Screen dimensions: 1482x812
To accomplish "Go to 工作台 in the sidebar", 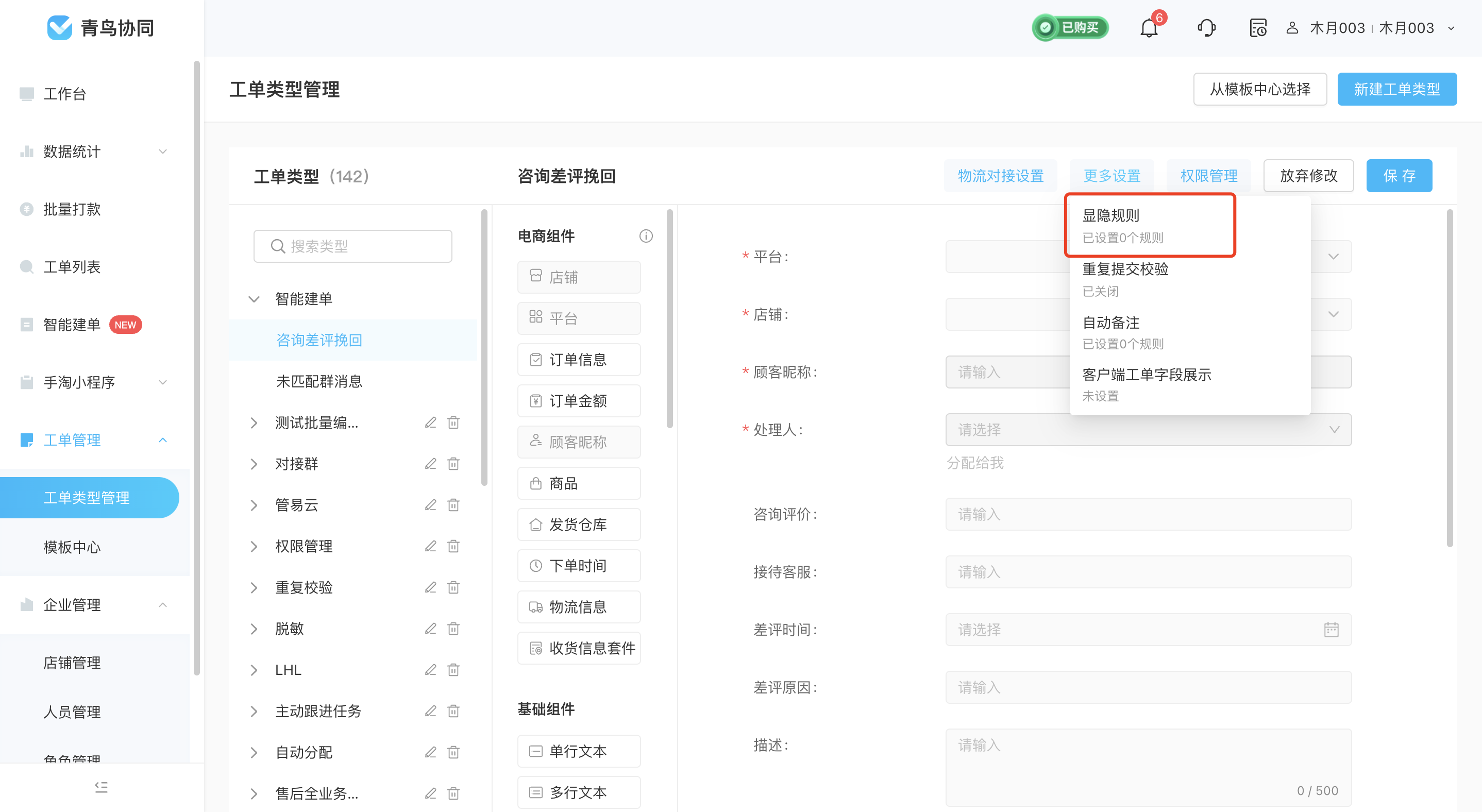I will coord(64,94).
